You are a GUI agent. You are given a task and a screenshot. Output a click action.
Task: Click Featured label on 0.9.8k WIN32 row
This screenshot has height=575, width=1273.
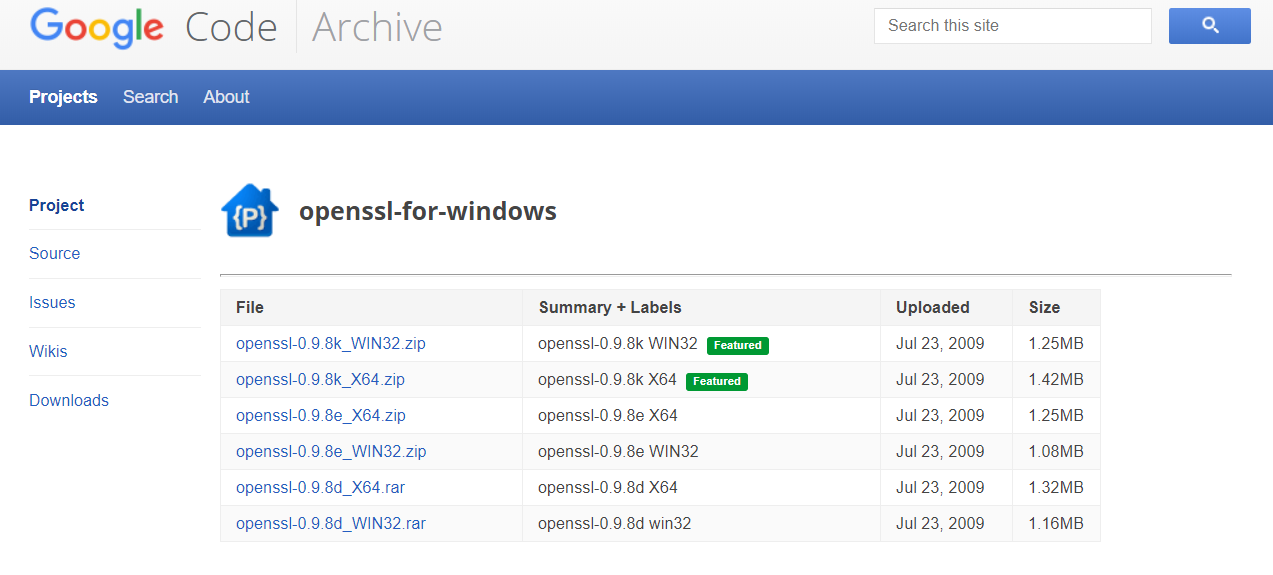tap(738, 345)
